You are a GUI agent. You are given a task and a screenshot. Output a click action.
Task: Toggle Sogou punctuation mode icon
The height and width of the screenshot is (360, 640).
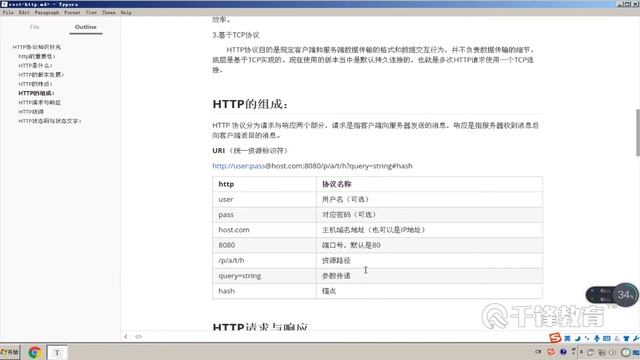click(587, 338)
